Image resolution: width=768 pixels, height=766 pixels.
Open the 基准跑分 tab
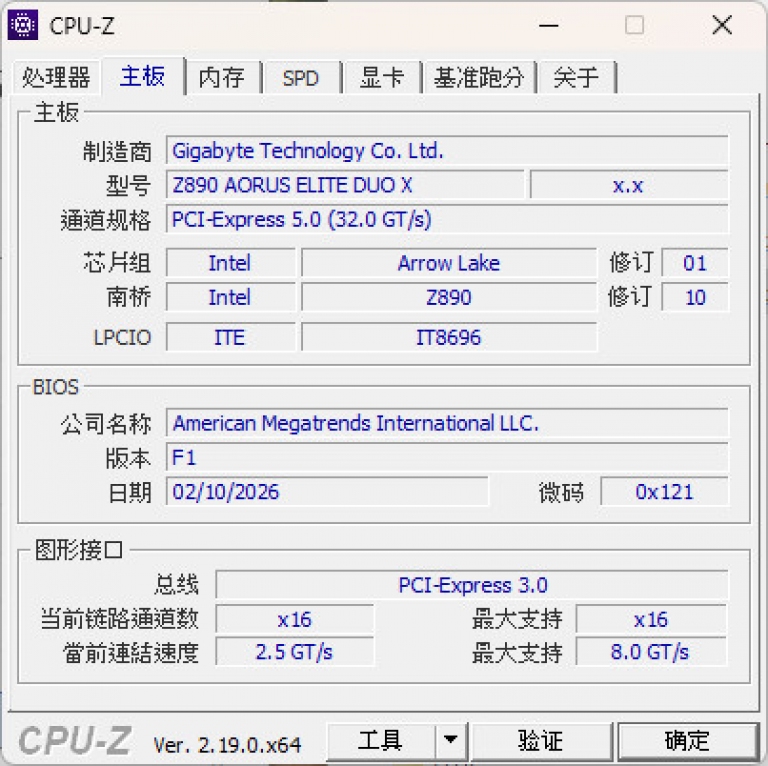(x=478, y=78)
